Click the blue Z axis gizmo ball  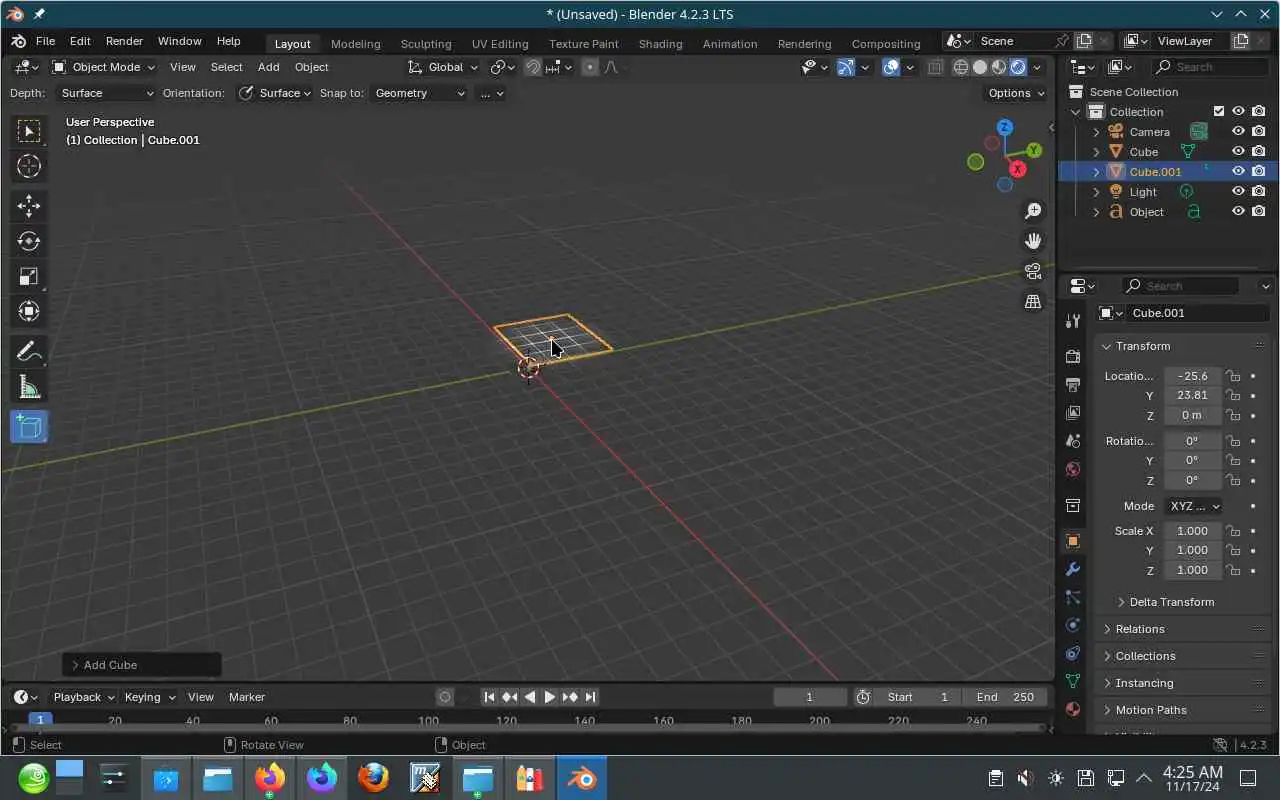click(1005, 127)
